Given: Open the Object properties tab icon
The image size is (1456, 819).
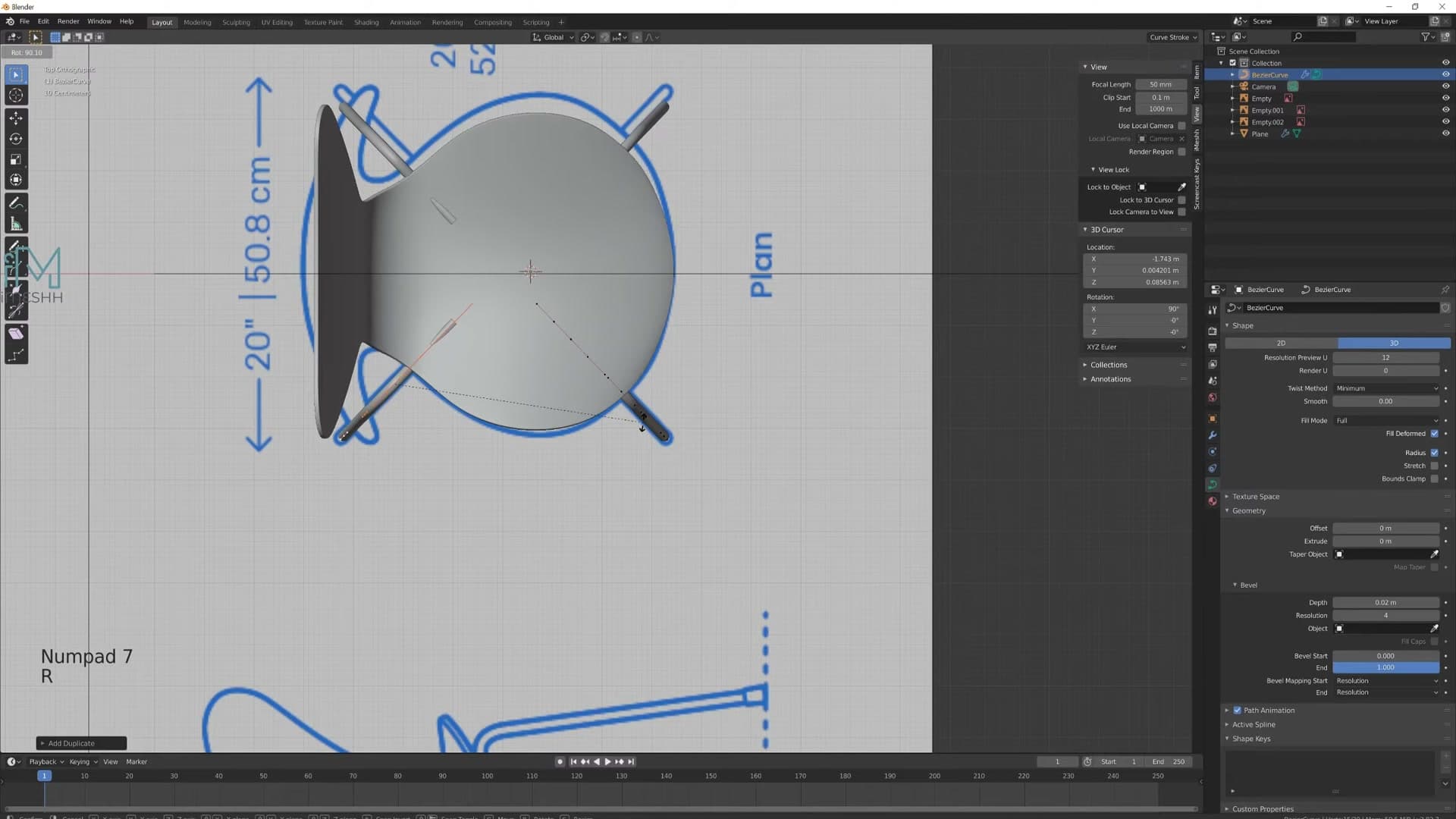Looking at the screenshot, I should click(x=1213, y=419).
